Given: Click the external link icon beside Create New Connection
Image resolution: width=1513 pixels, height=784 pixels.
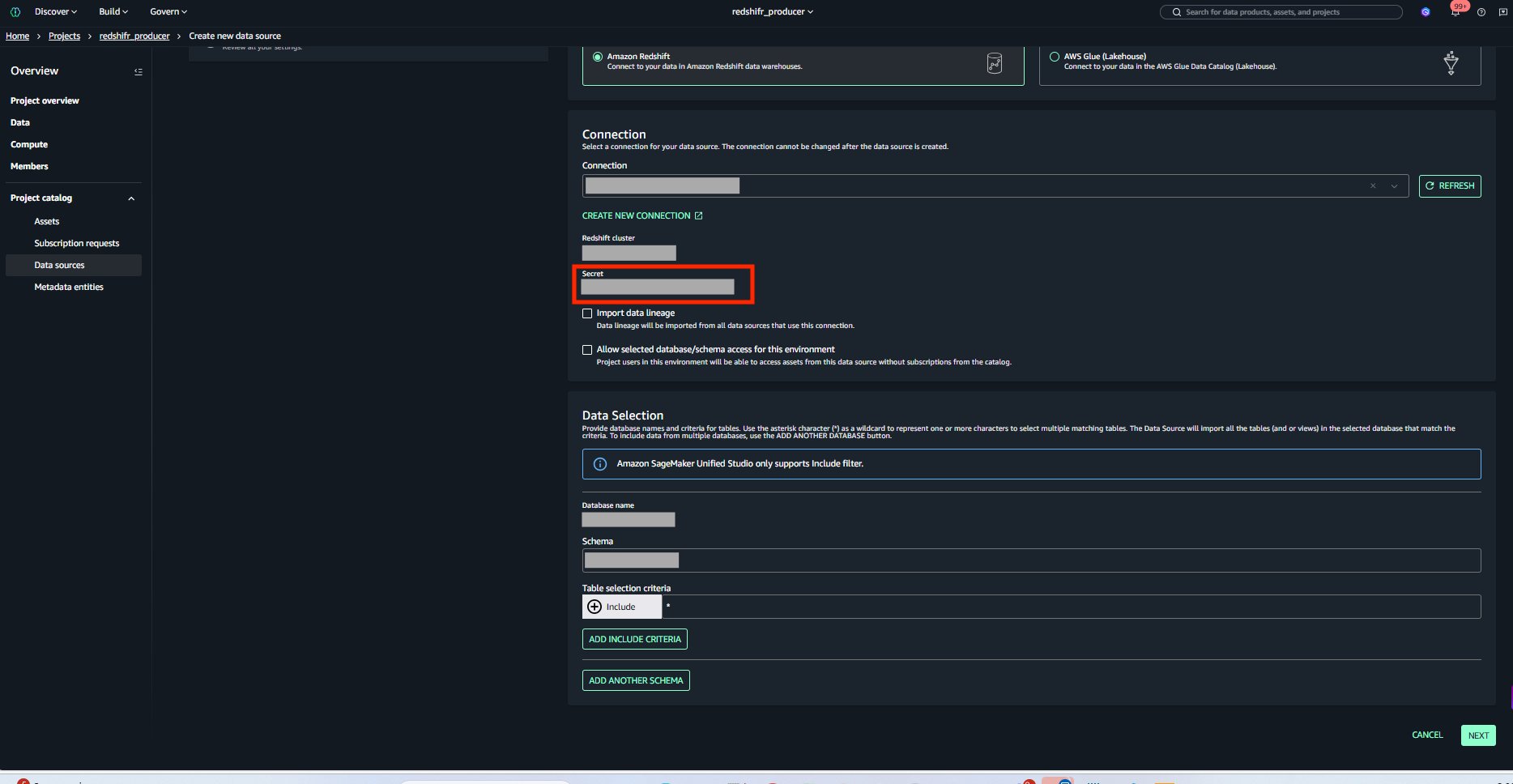Looking at the screenshot, I should [x=699, y=215].
